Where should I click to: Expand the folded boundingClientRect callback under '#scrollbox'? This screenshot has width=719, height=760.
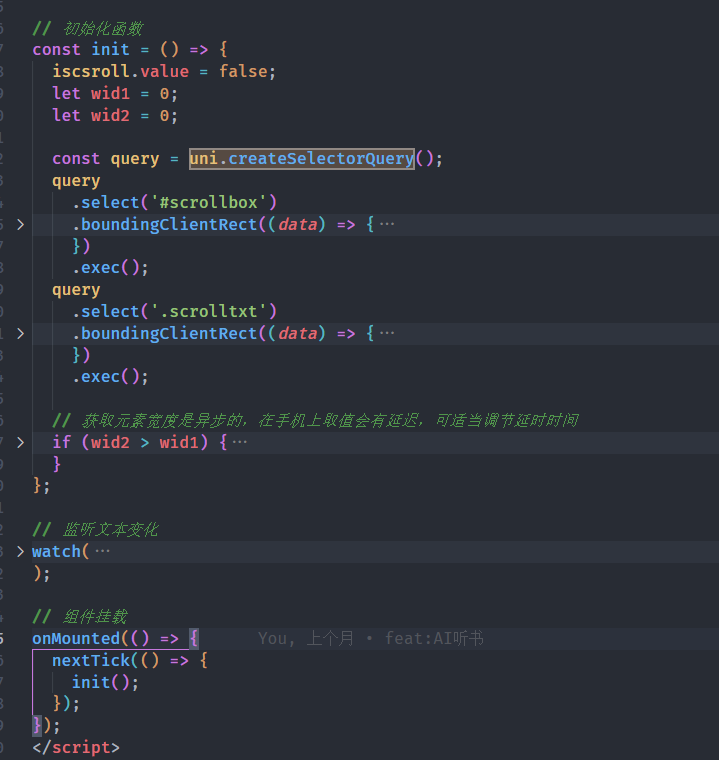[20, 225]
